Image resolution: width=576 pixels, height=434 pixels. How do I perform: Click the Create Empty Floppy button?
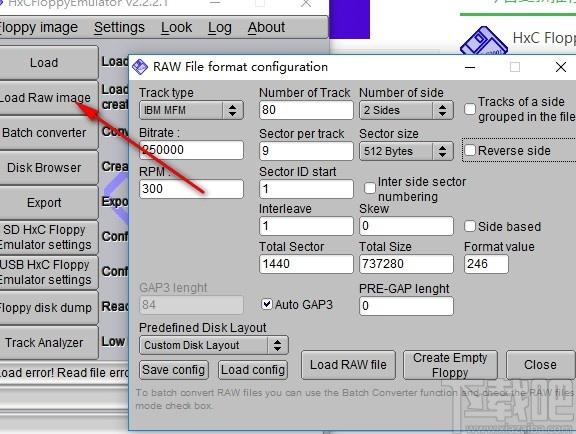point(450,365)
